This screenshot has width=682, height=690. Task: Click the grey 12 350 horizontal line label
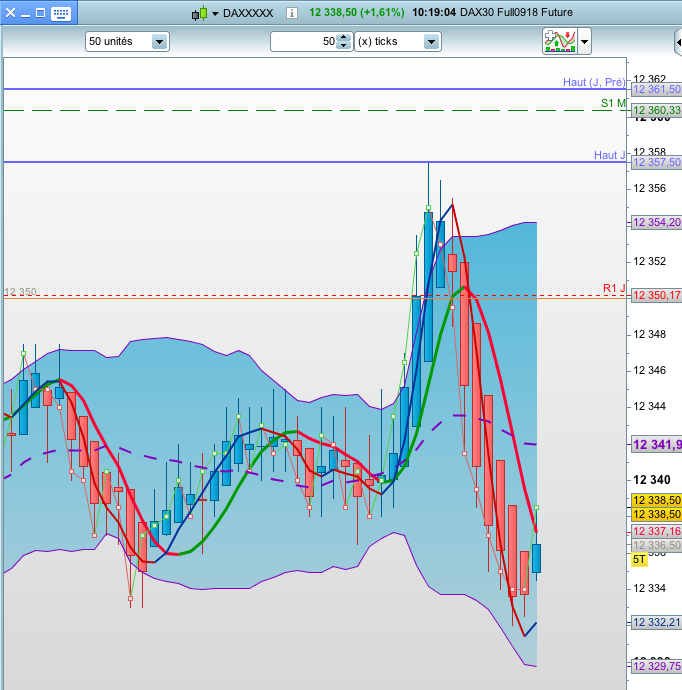click(x=20, y=292)
